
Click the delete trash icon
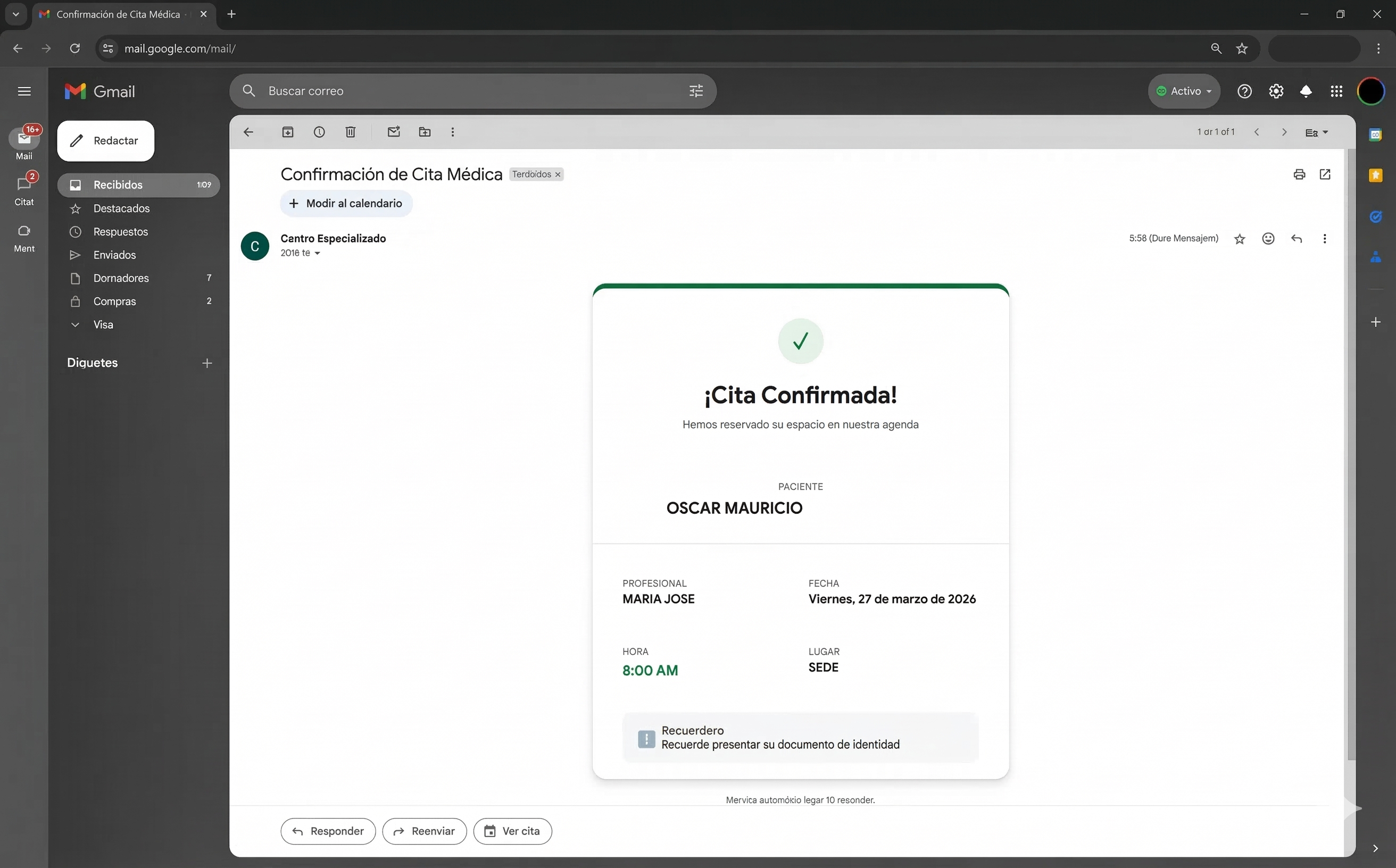pyautogui.click(x=350, y=132)
